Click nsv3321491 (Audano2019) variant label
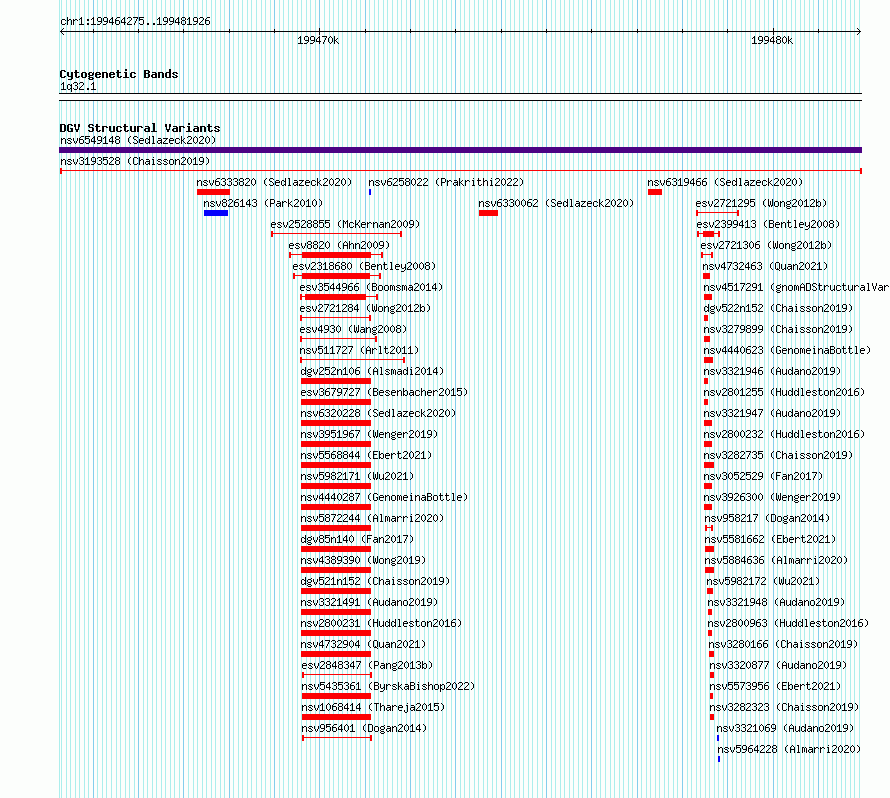The image size is (890, 798). [370, 602]
